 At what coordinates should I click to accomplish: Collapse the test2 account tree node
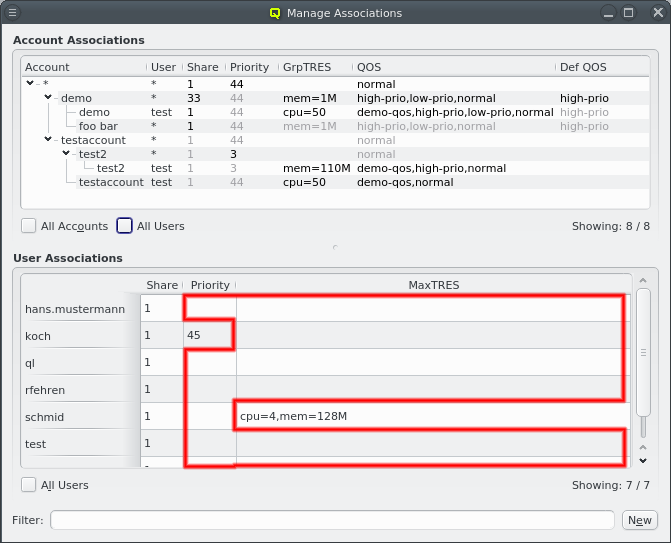[66, 153]
